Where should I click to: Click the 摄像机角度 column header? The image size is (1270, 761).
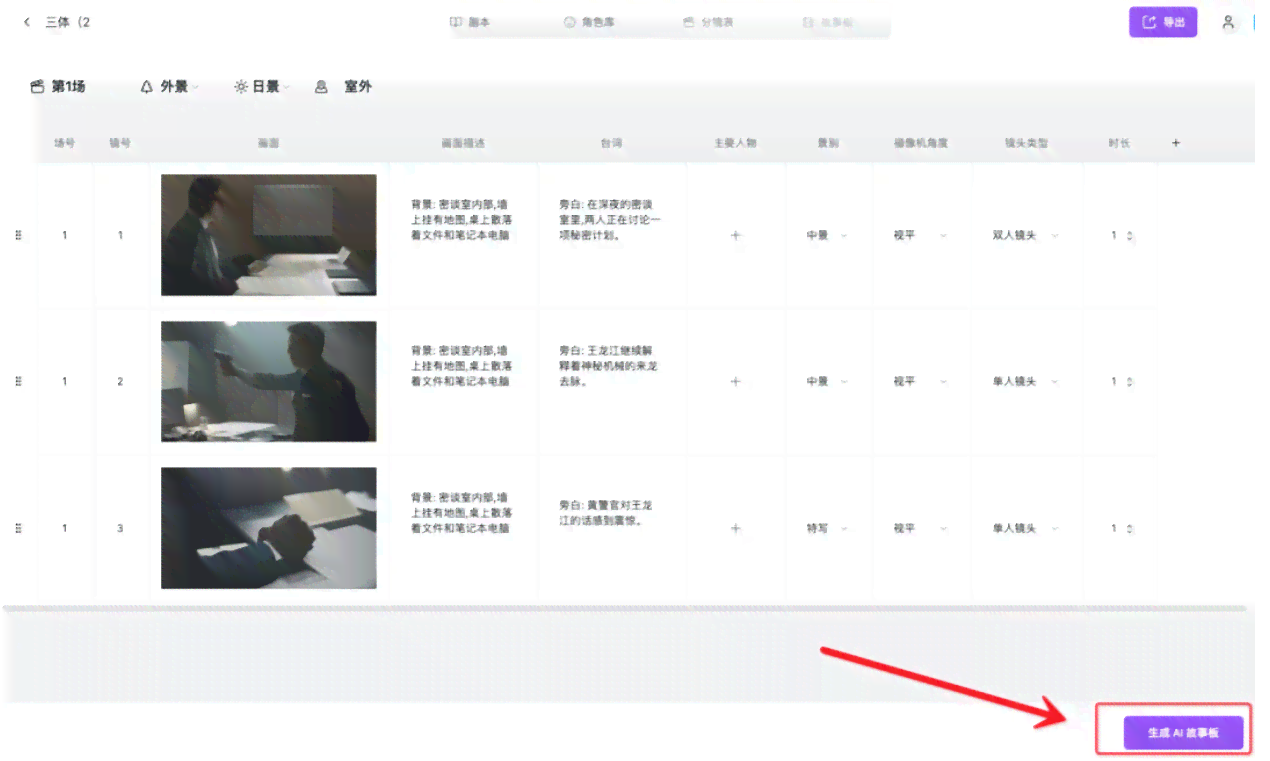click(921, 143)
